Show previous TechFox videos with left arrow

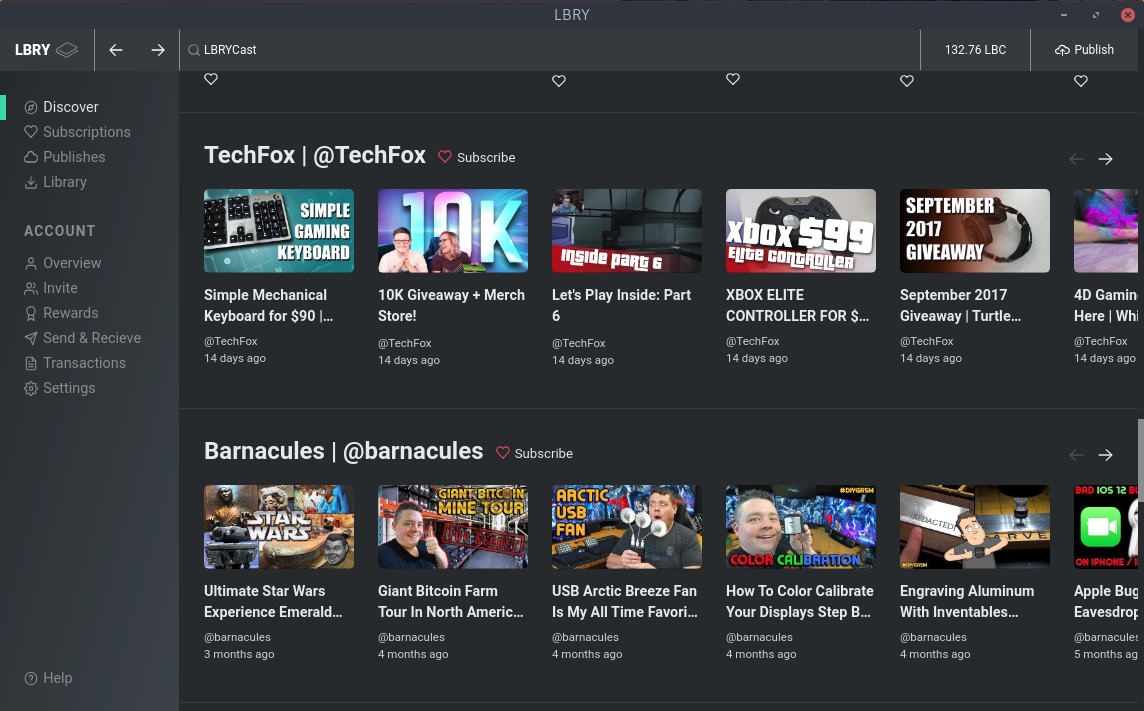tap(1076, 159)
